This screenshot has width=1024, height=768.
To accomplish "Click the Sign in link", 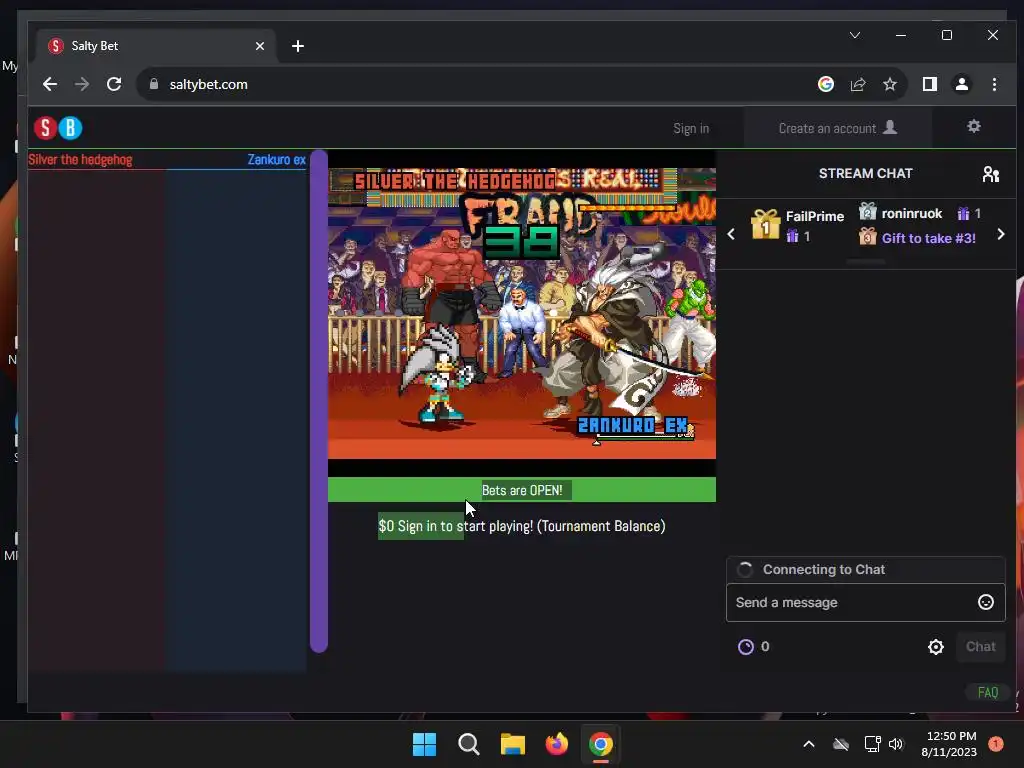I will tap(691, 129).
